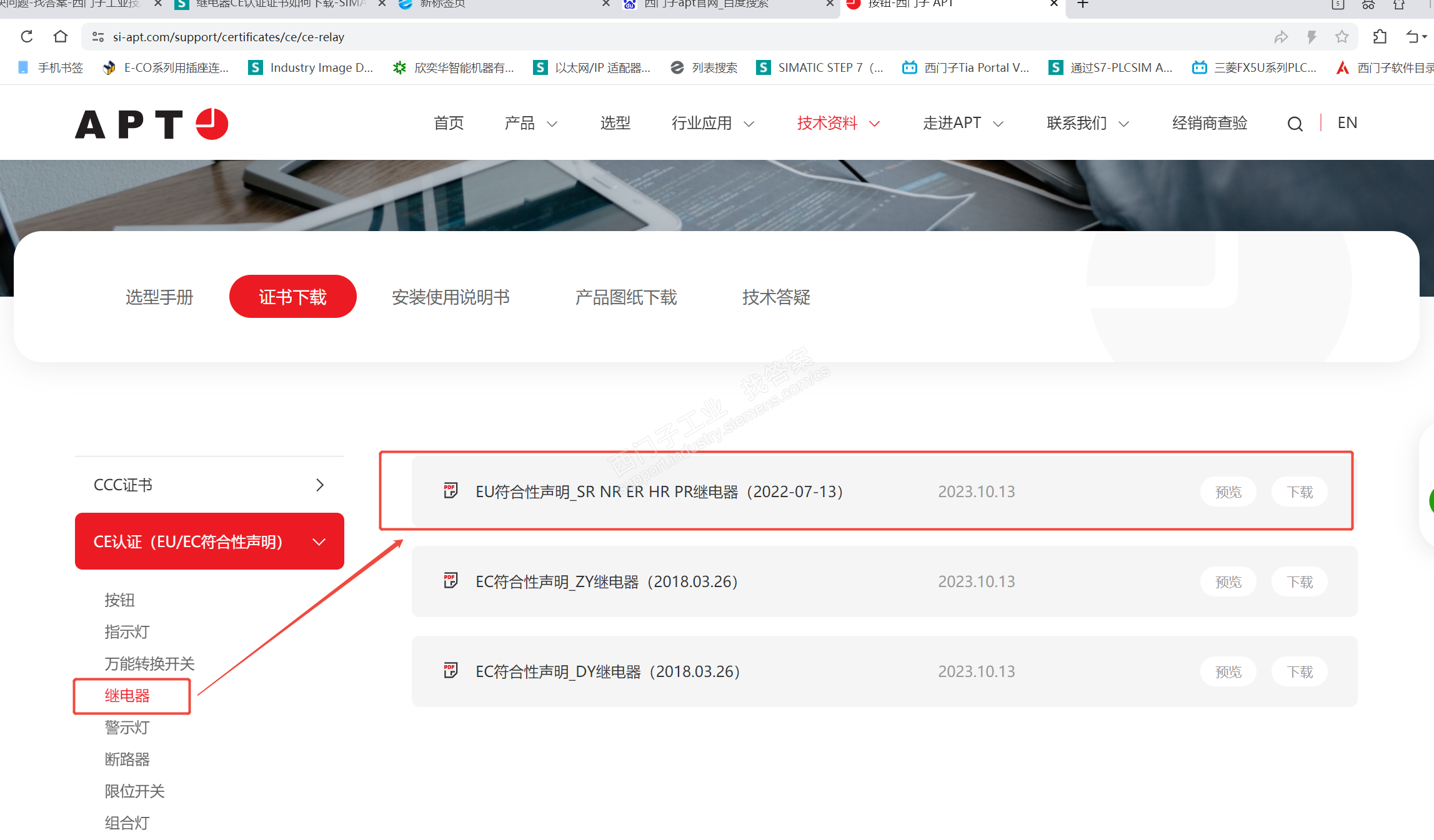Open new browser tab with plus icon

[x=1083, y=4]
